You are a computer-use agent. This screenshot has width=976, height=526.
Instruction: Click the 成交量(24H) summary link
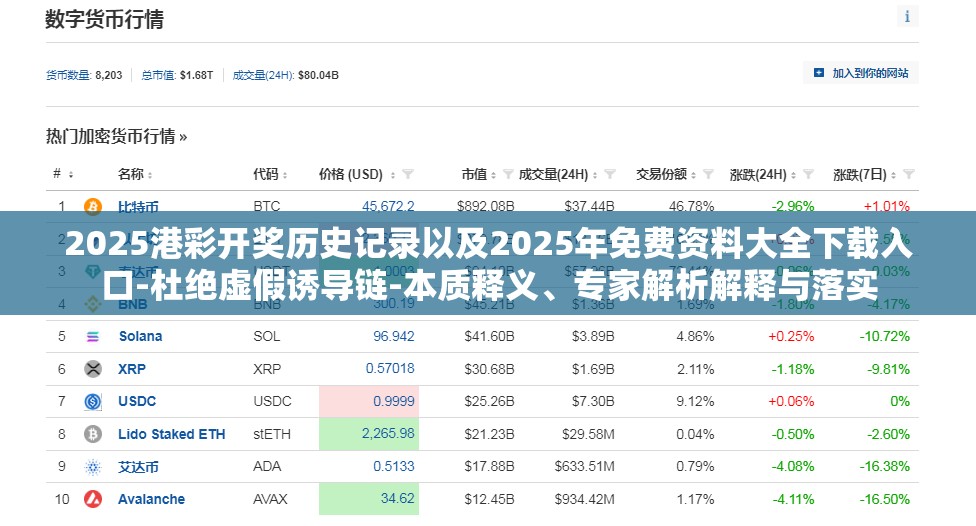263,75
